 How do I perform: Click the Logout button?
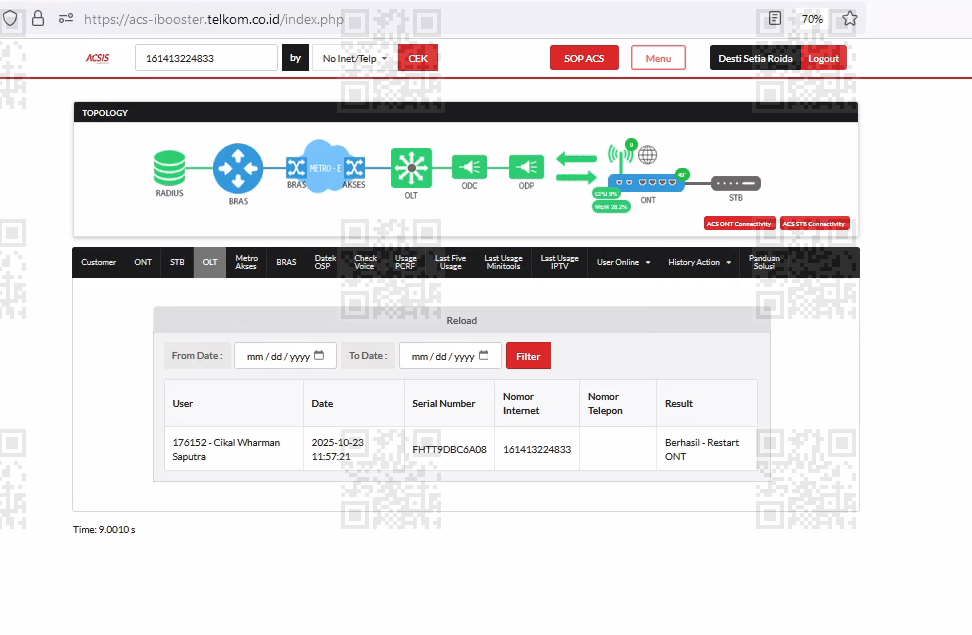tap(824, 58)
